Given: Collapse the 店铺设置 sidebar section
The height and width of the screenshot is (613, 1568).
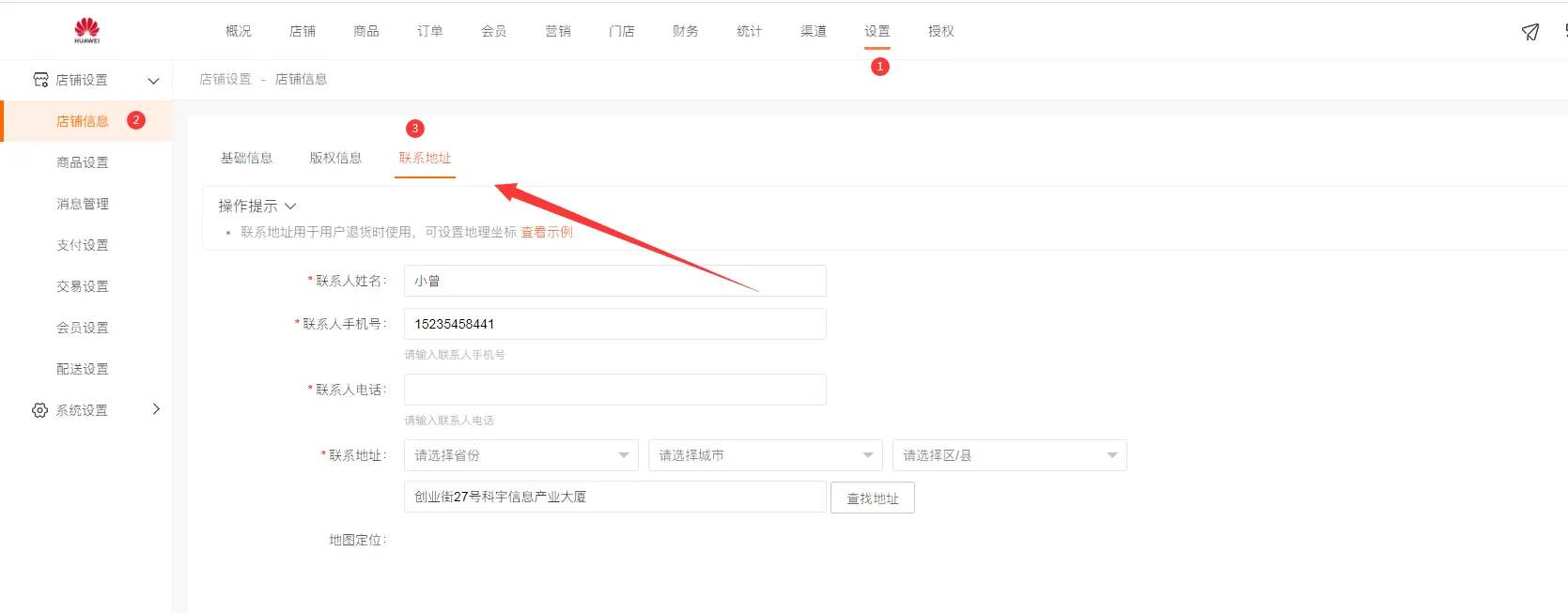Looking at the screenshot, I should [153, 81].
